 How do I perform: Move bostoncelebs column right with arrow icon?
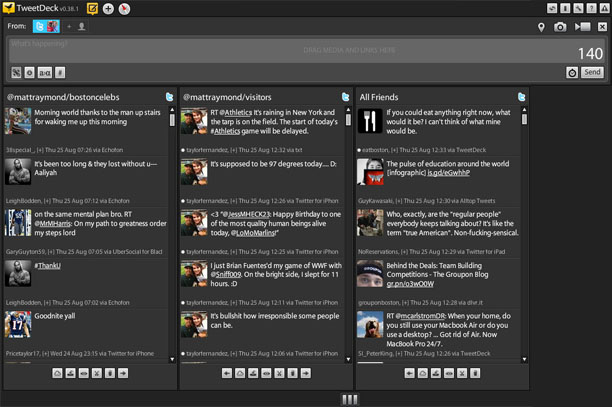(x=123, y=373)
